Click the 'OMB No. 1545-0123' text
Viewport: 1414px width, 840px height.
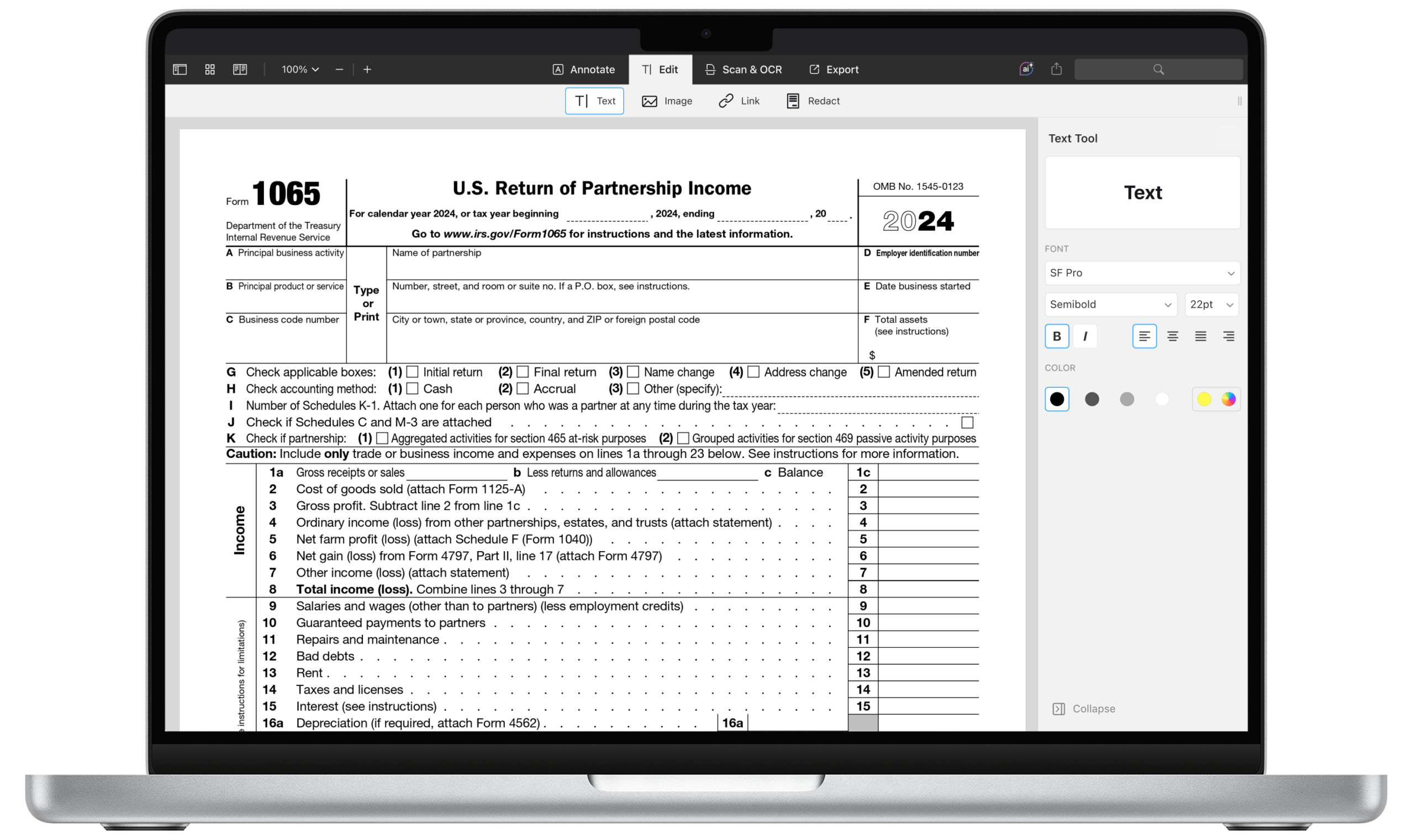(x=918, y=187)
